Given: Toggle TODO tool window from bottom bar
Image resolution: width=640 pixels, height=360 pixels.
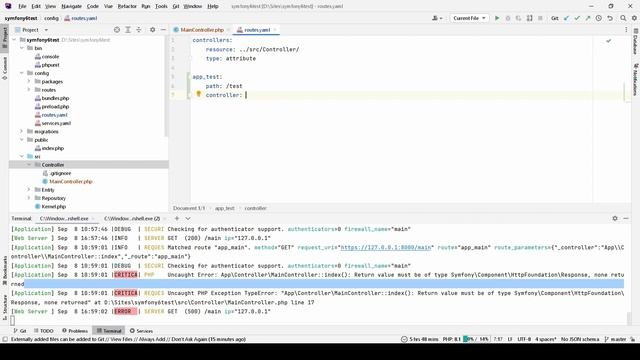Looking at the screenshot, I should (x=44, y=331).
